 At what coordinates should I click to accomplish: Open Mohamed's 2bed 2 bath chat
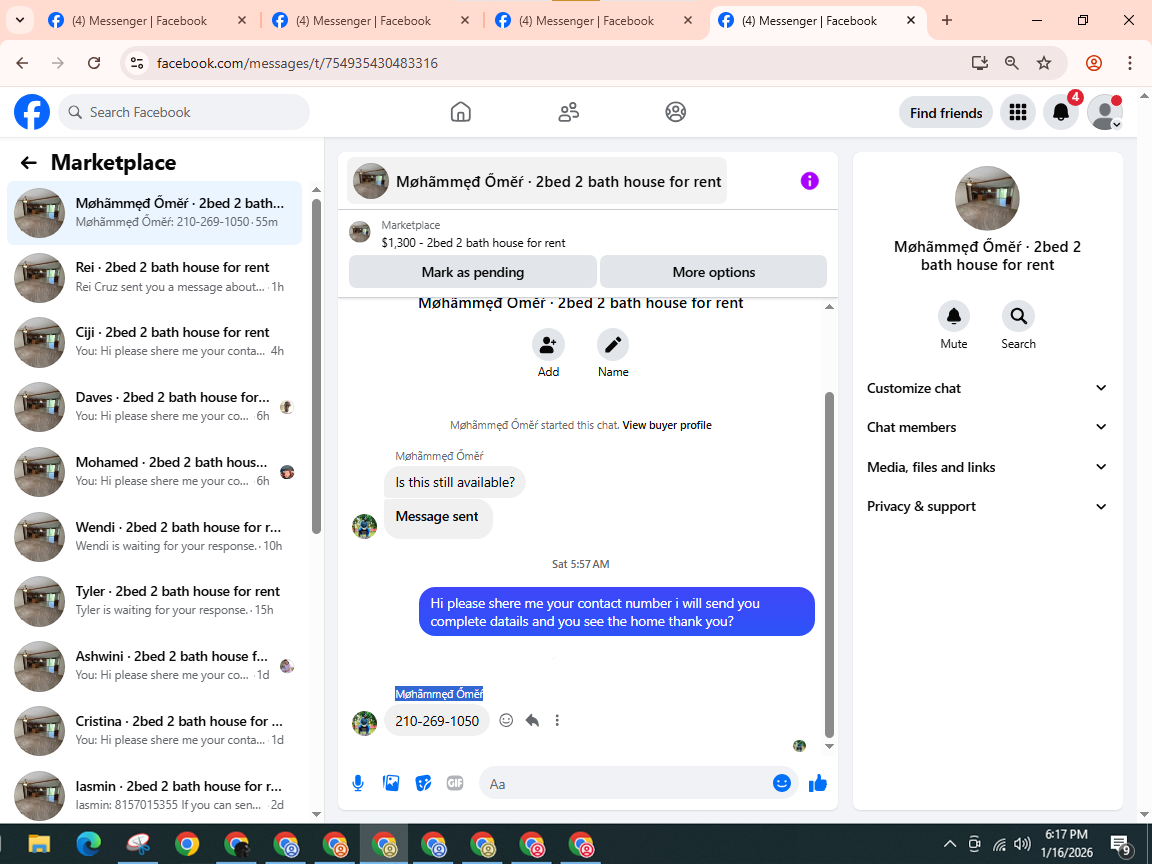coord(154,472)
